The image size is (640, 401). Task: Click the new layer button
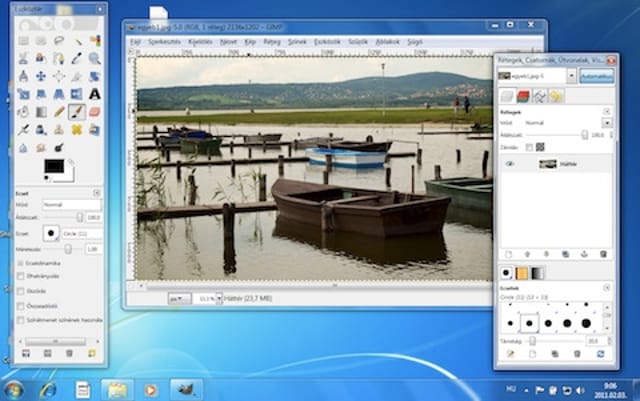pyautogui.click(x=509, y=254)
